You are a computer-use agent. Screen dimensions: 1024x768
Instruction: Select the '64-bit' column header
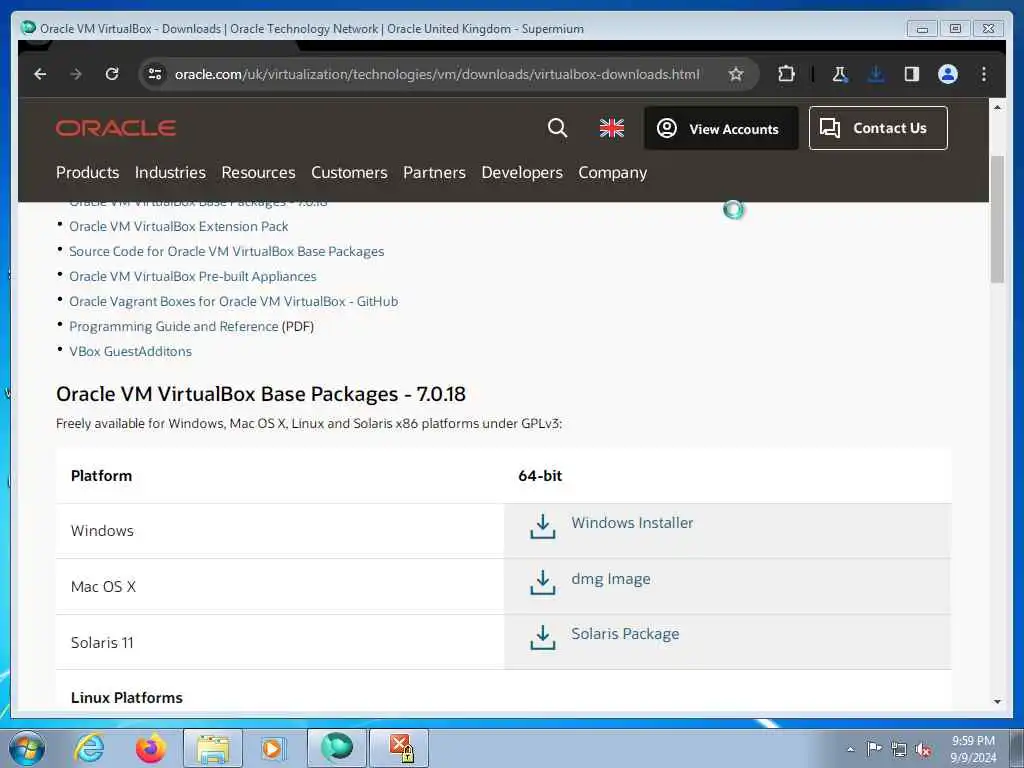pos(540,475)
